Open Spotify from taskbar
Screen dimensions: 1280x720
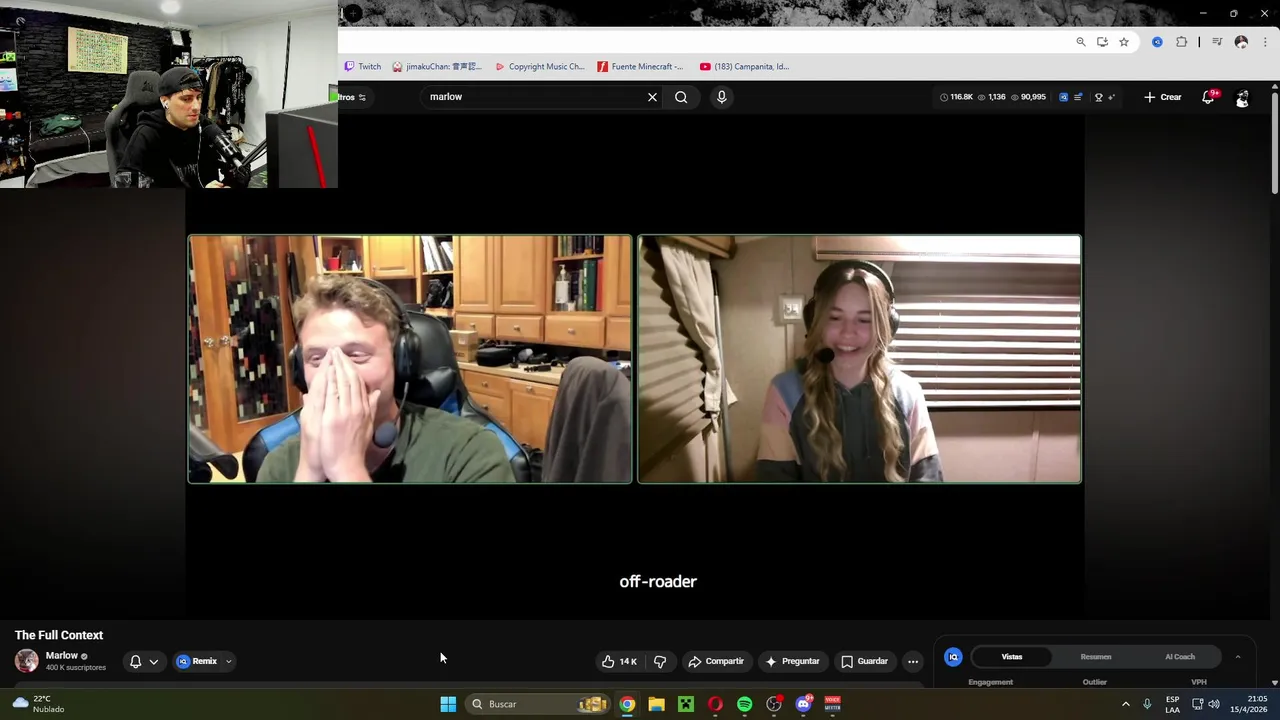pos(745,704)
